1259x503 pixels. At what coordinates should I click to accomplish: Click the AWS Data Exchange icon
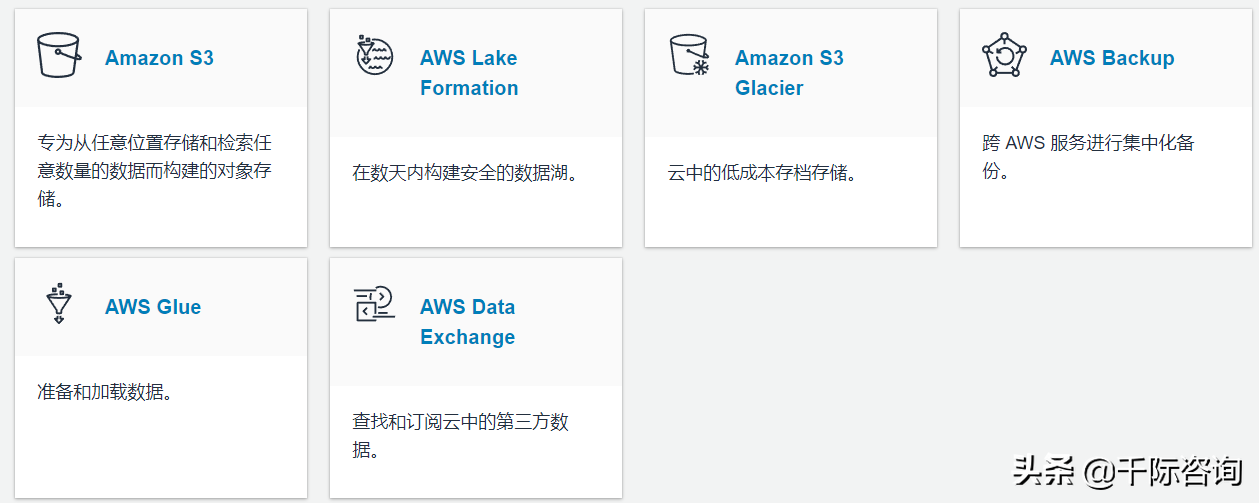[x=374, y=304]
